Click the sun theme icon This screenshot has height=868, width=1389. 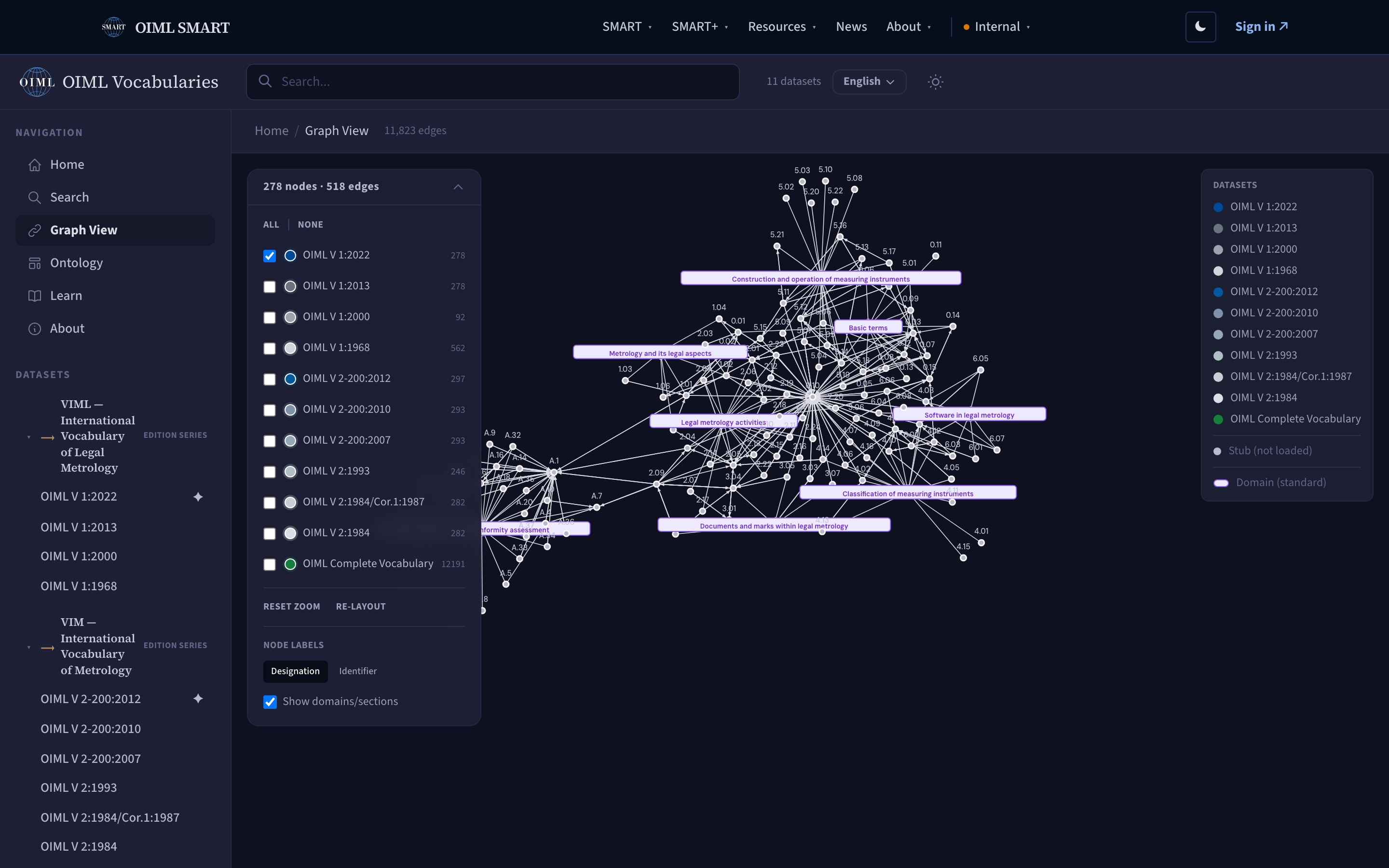pyautogui.click(x=935, y=81)
